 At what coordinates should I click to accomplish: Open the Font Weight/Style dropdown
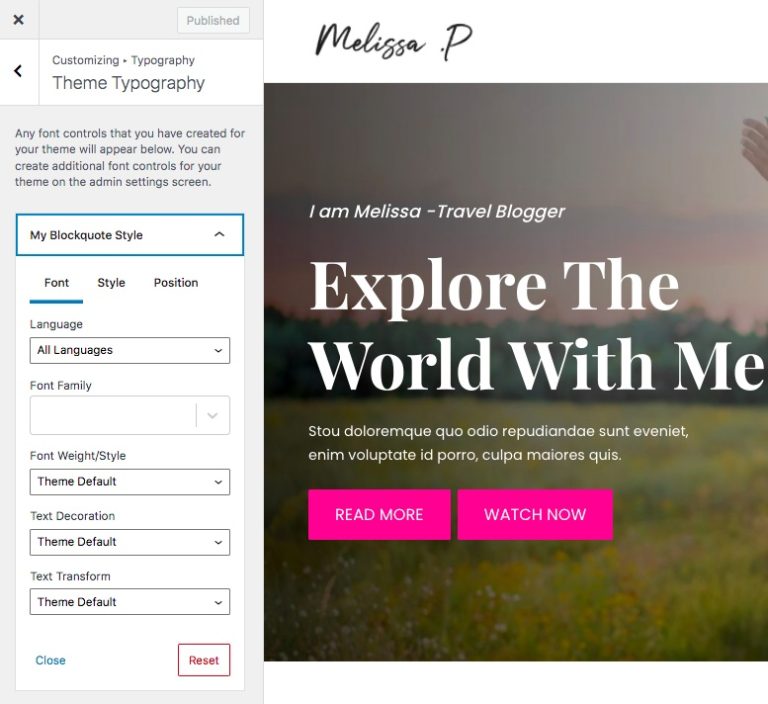click(130, 482)
